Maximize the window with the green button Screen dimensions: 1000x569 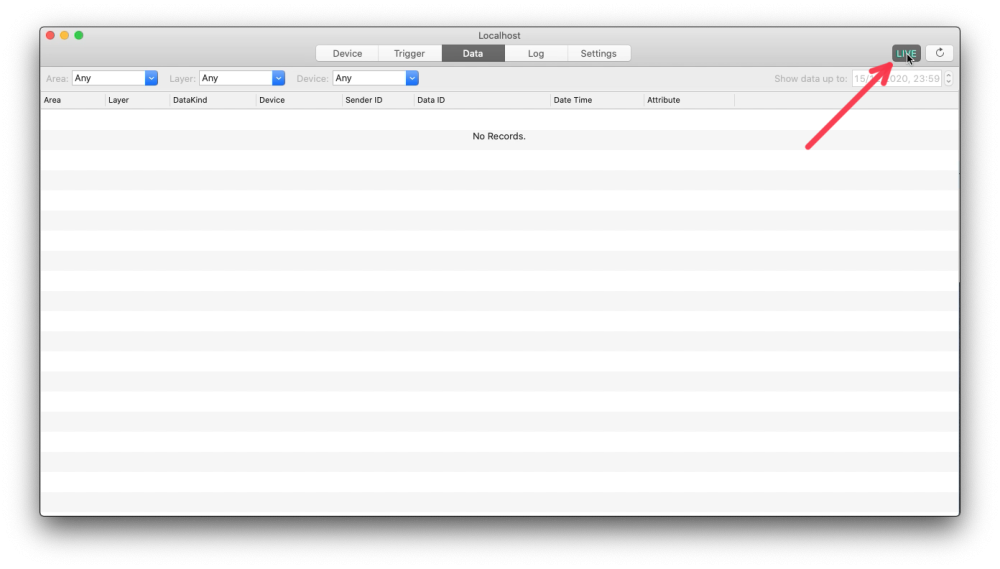[79, 36]
